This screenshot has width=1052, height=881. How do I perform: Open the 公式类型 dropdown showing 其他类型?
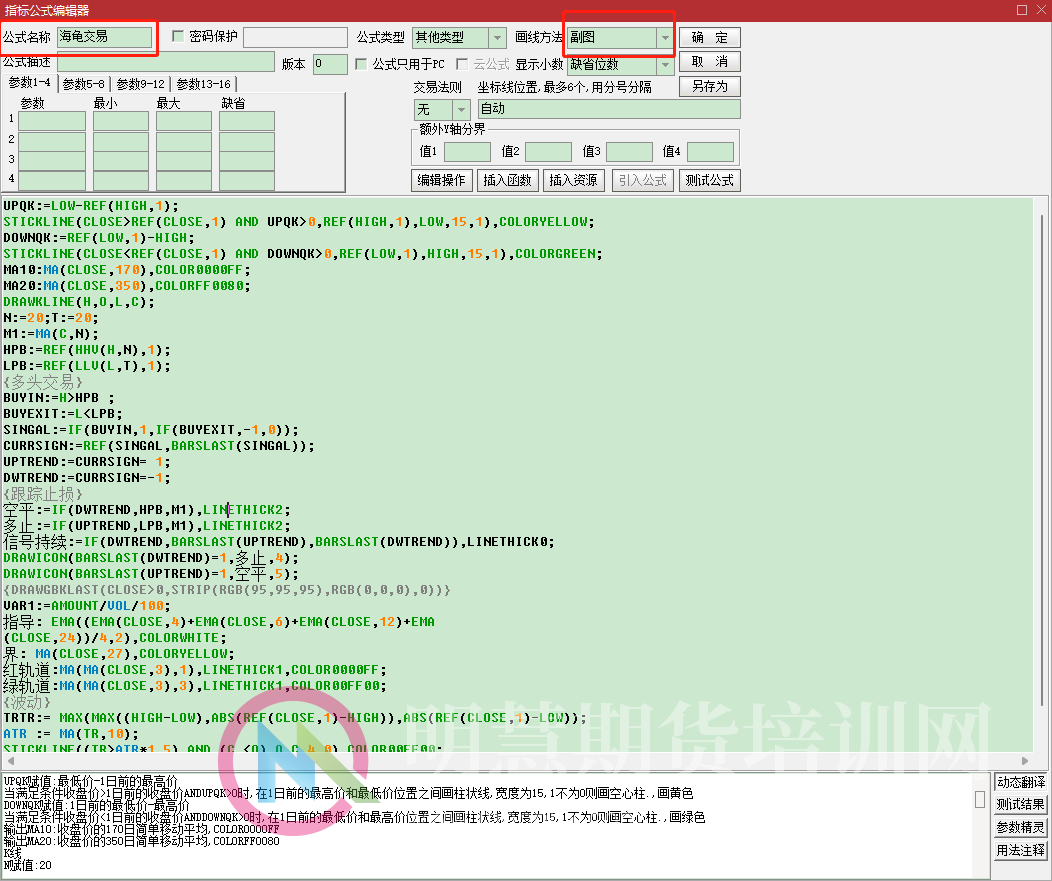499,36
